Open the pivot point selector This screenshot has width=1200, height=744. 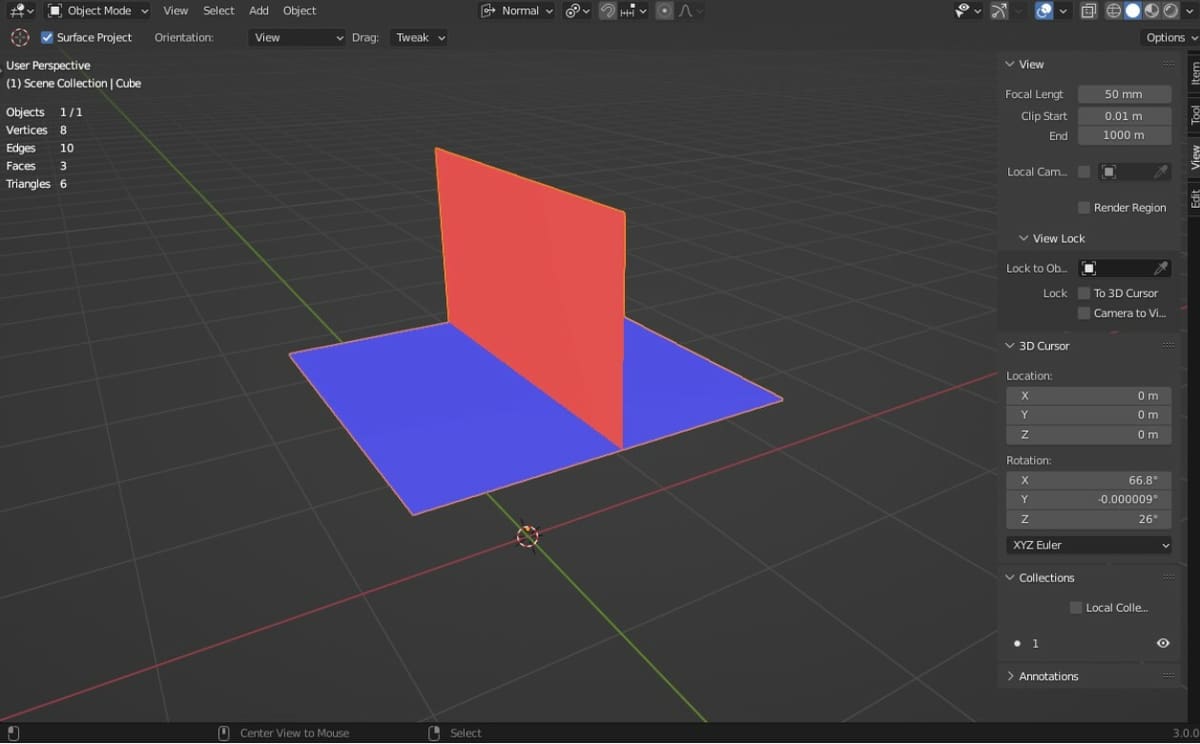pyautogui.click(x=577, y=10)
